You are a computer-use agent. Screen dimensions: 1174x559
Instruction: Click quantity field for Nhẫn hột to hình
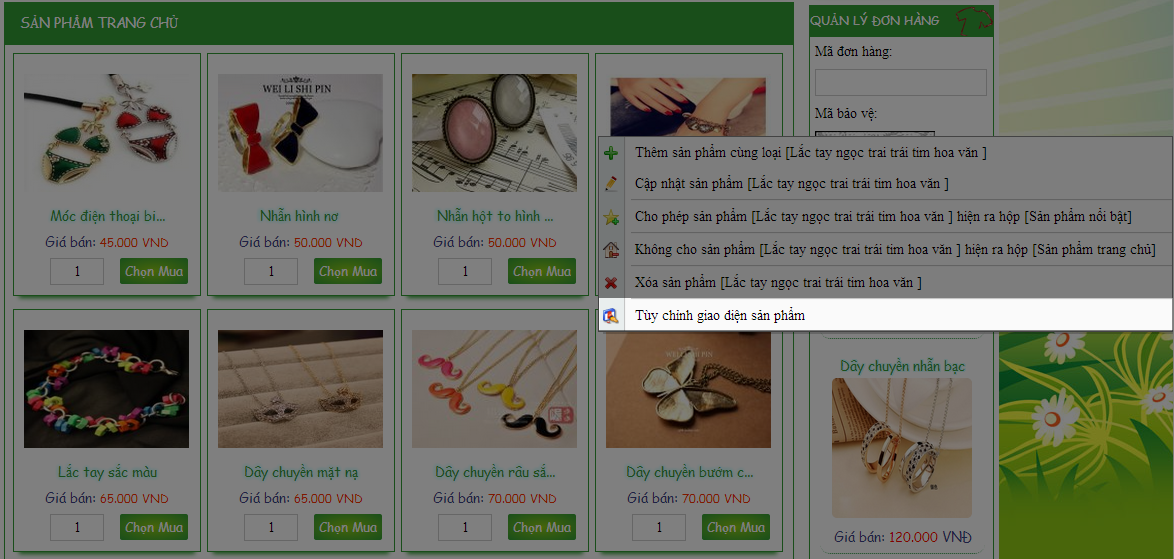point(465,271)
